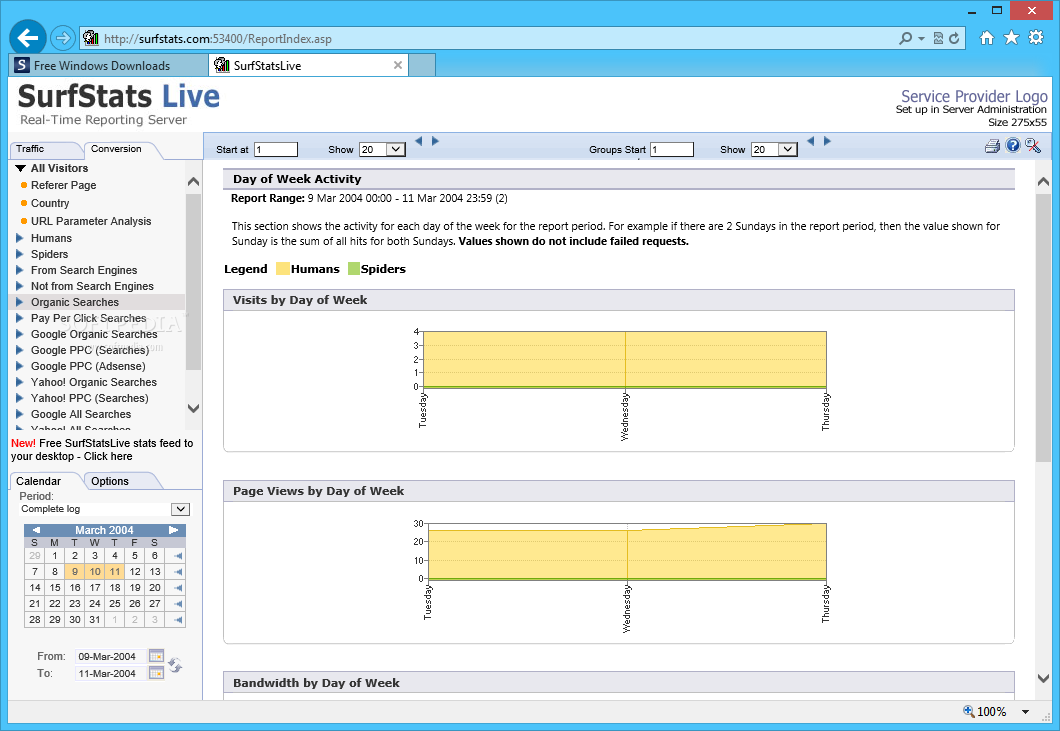This screenshot has width=1060, height=731.
Task: Click previous arrow next to Groups Show
Action: point(811,141)
